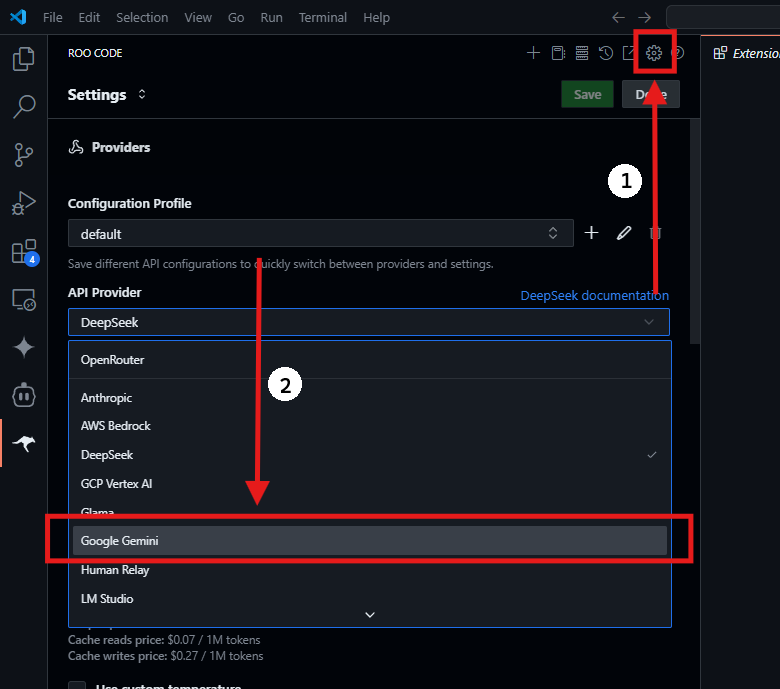This screenshot has width=780, height=689.
Task: Rename configuration profile with pencil icon
Action: point(624,233)
